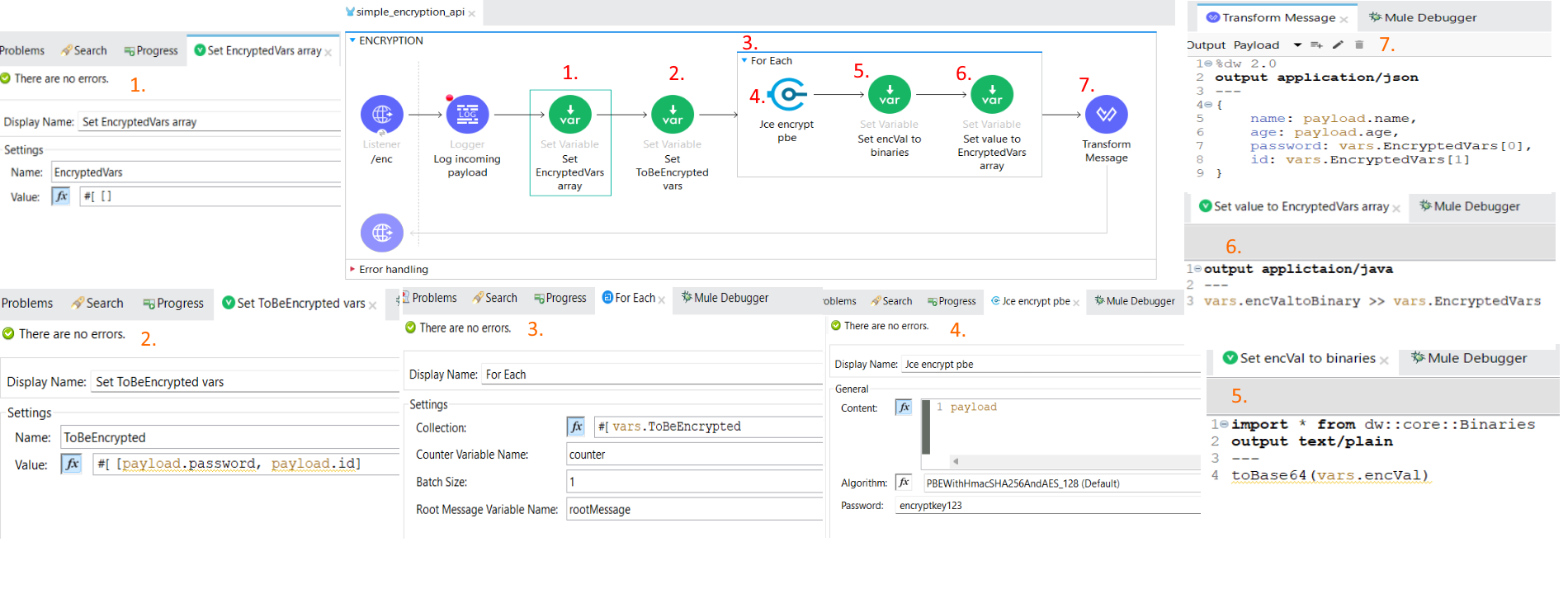Click add new target icon in Transform Message
The height and width of the screenshot is (594, 1568).
coord(1316,45)
